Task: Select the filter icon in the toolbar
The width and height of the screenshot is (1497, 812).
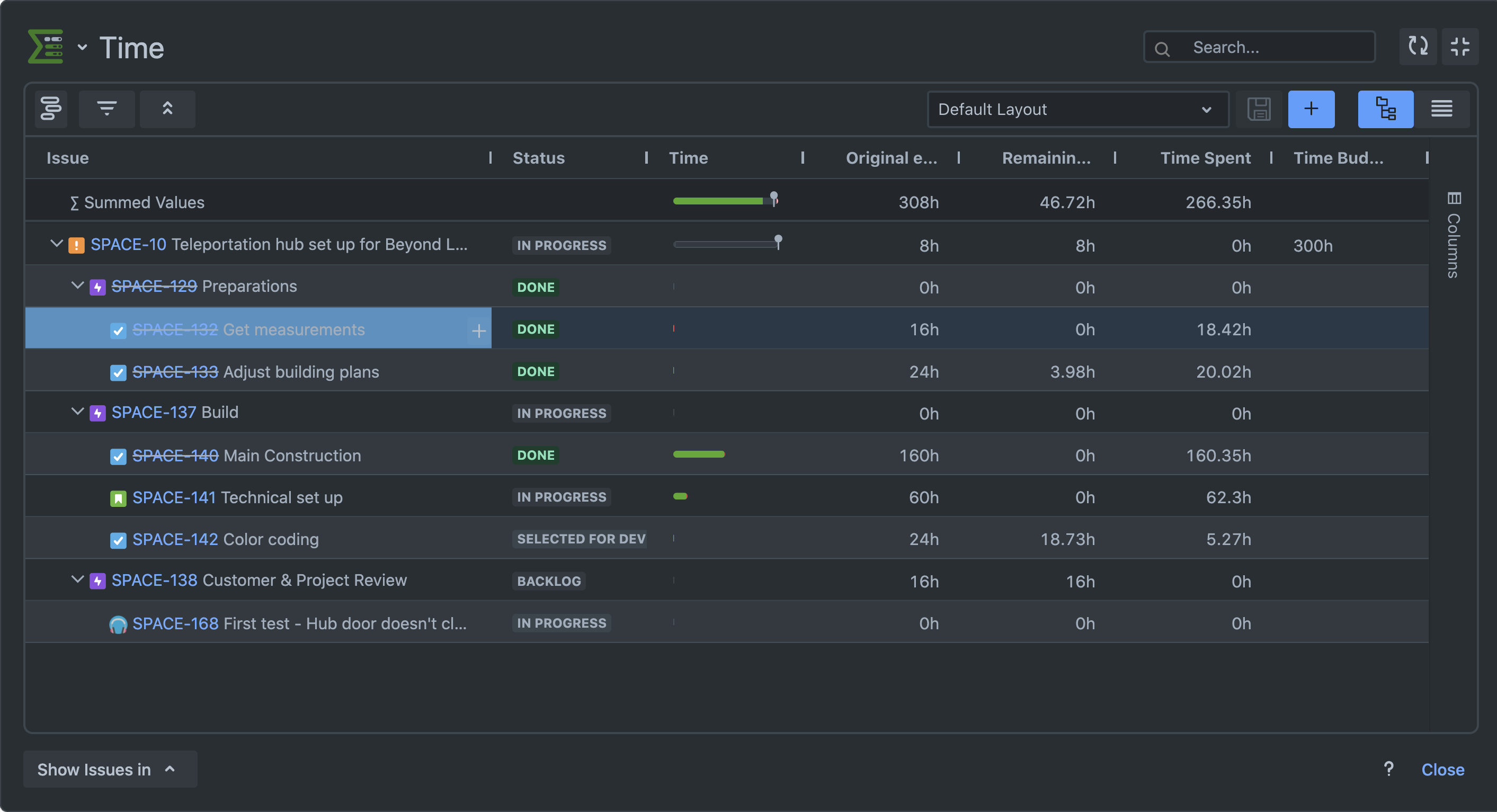Action: coord(107,109)
